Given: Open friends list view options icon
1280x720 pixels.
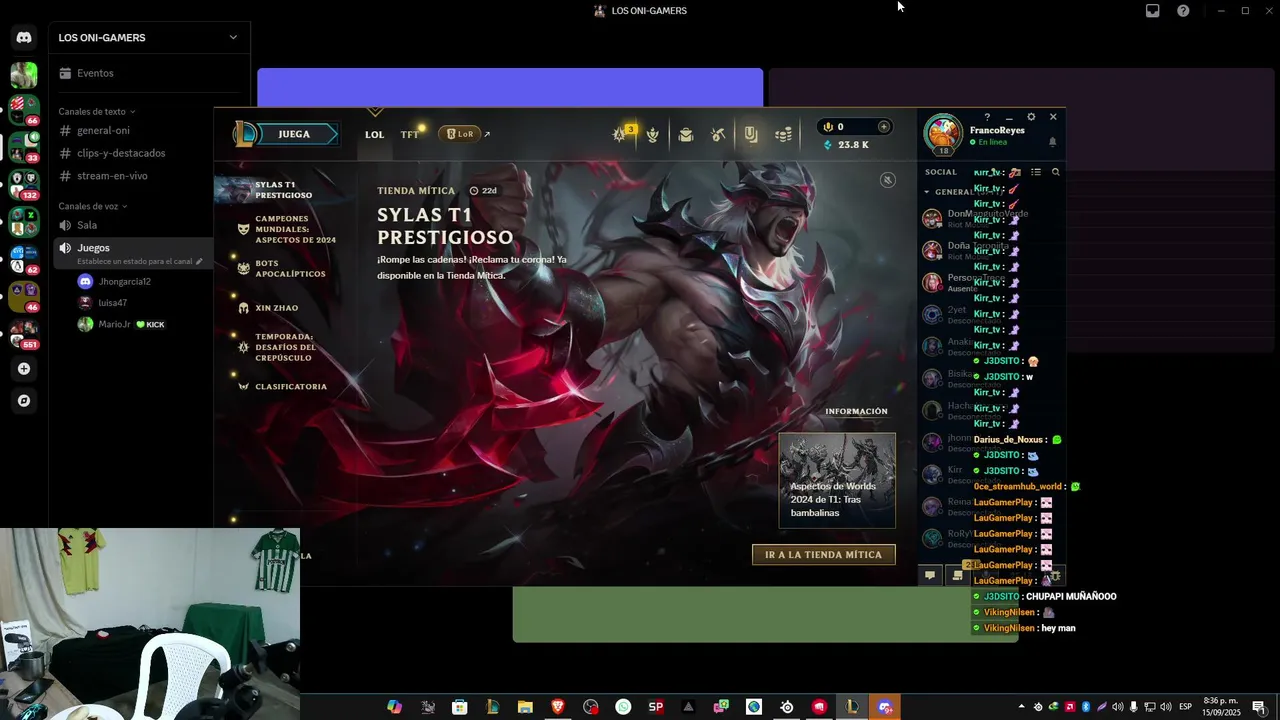Looking at the screenshot, I should [x=1036, y=172].
